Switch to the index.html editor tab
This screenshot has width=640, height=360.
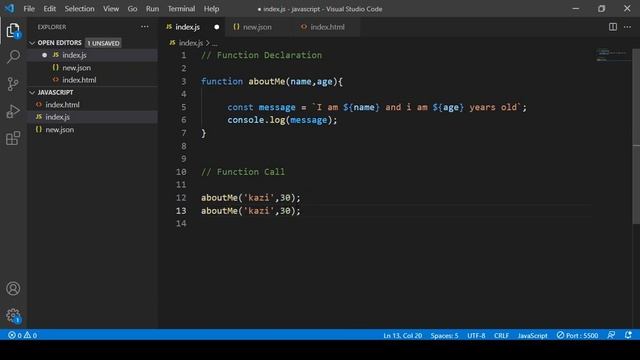[x=327, y=27]
